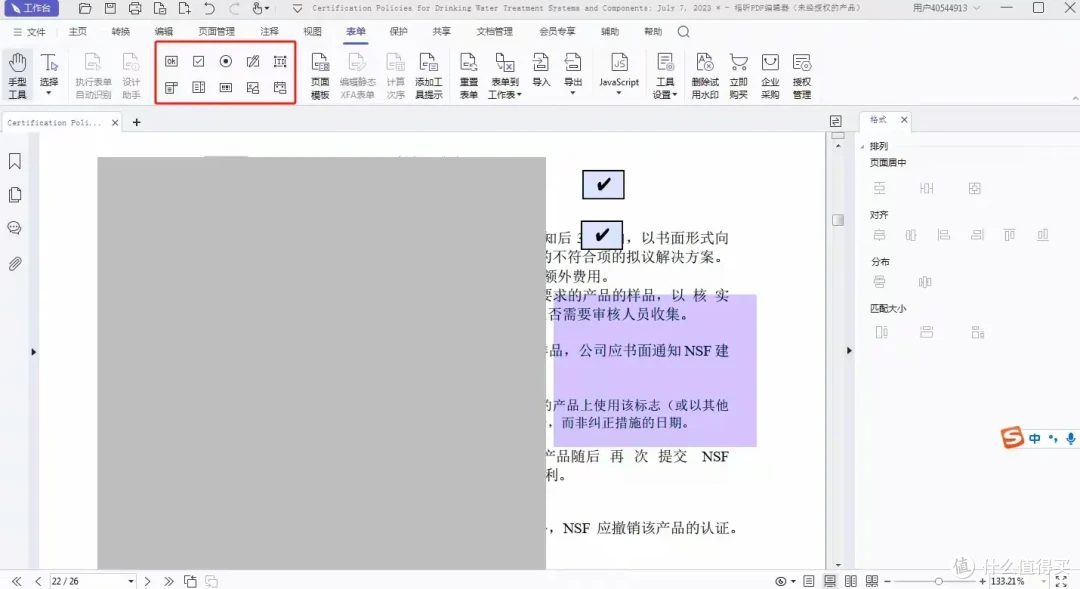Viewport: 1080px width, 589px height.
Task: Click the zoom slider handle in status bar
Action: [938, 581]
